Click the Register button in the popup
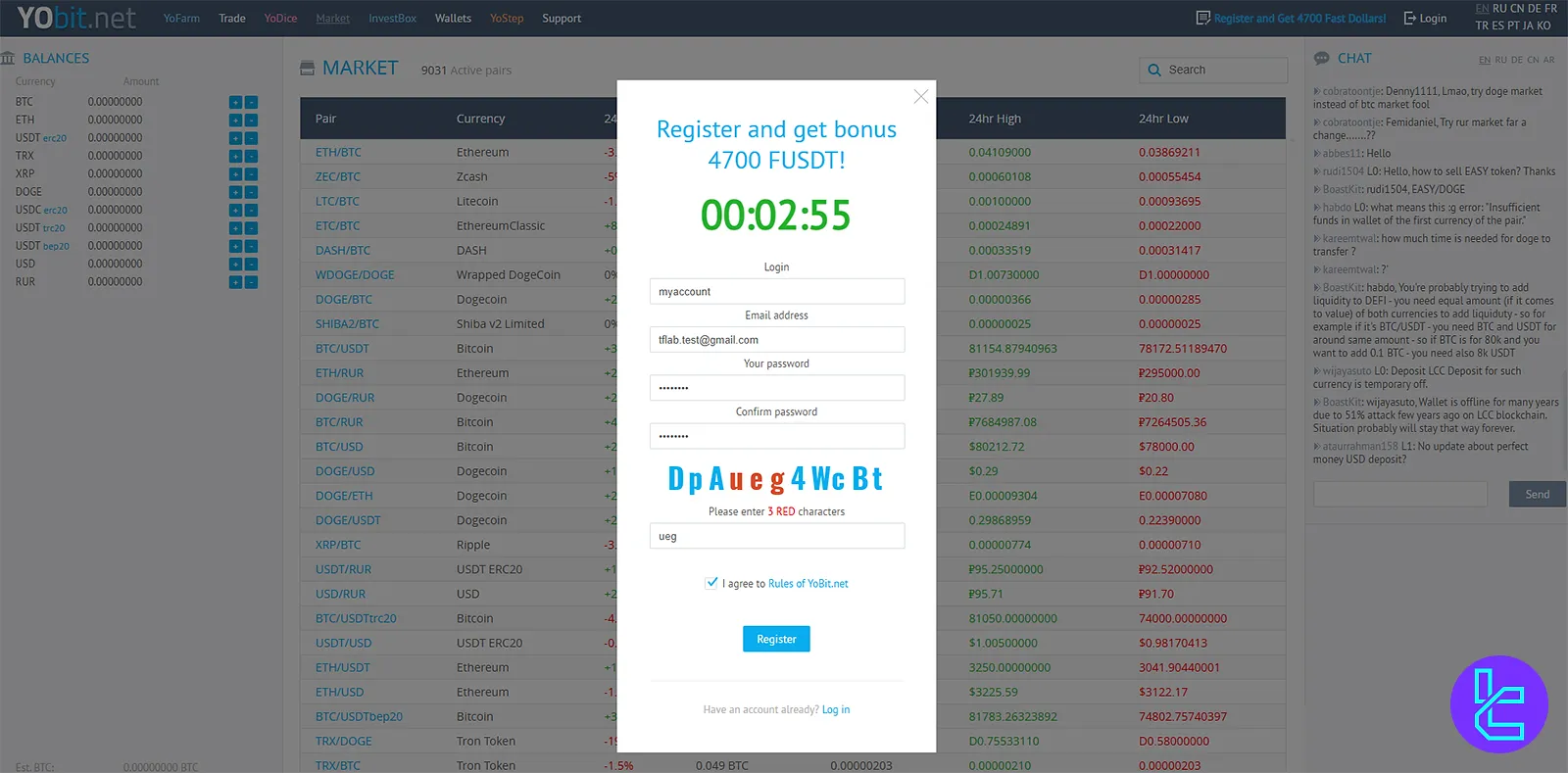 coord(776,639)
